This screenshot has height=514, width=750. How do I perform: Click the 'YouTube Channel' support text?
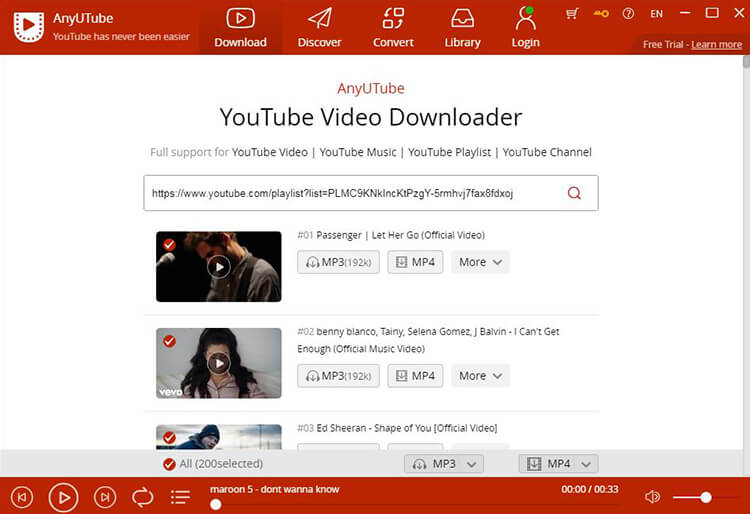pyautogui.click(x=547, y=152)
